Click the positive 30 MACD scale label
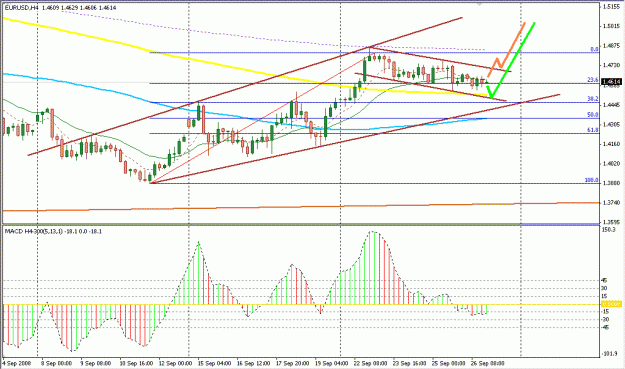The height and width of the screenshot is (369, 625). (x=604, y=288)
